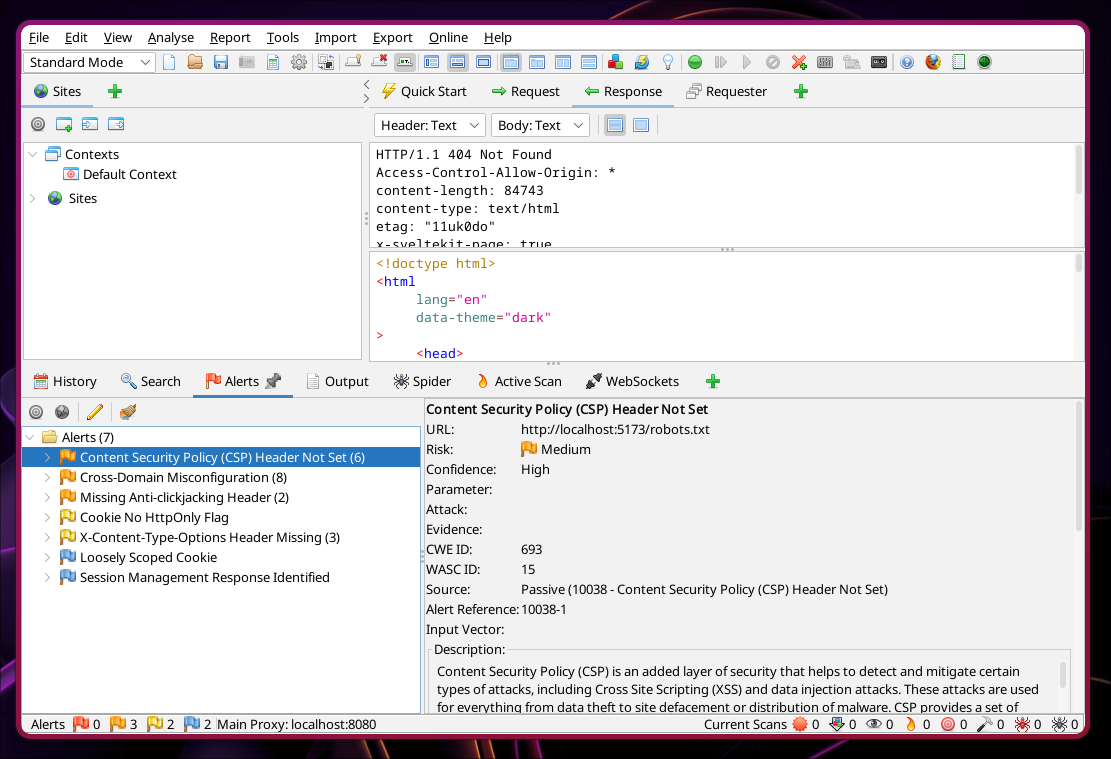This screenshot has height=759, width=1111.
Task: Open the File menu
Action: coord(39,38)
